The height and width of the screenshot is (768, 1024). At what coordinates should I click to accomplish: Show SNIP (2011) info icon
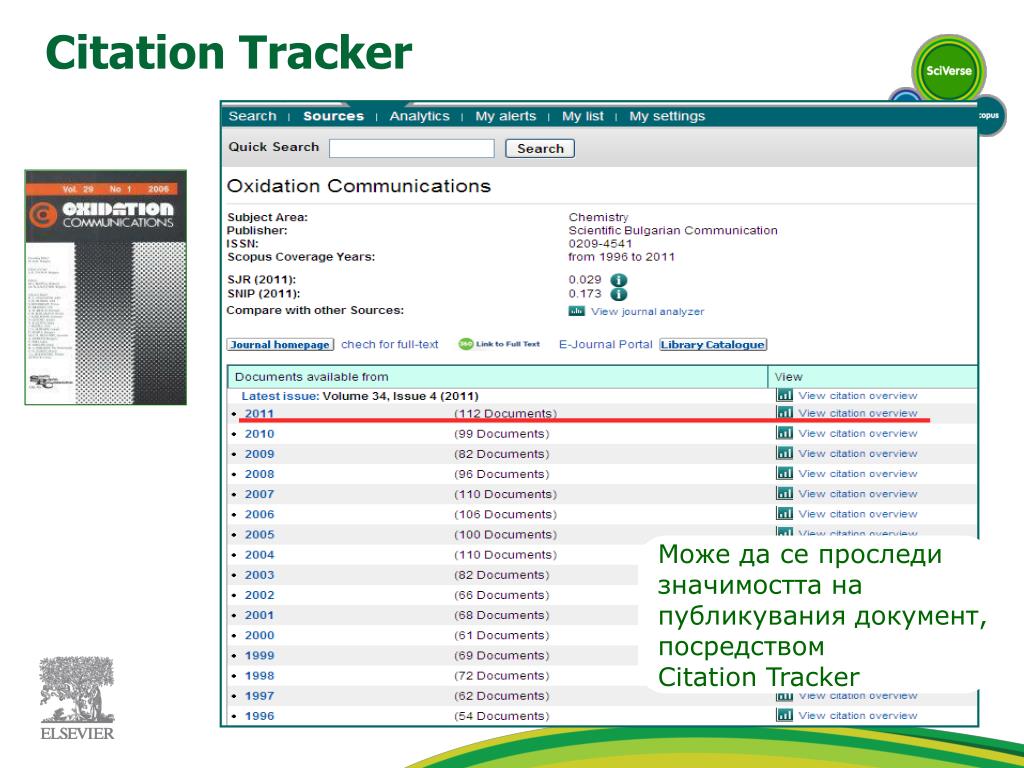point(618,295)
